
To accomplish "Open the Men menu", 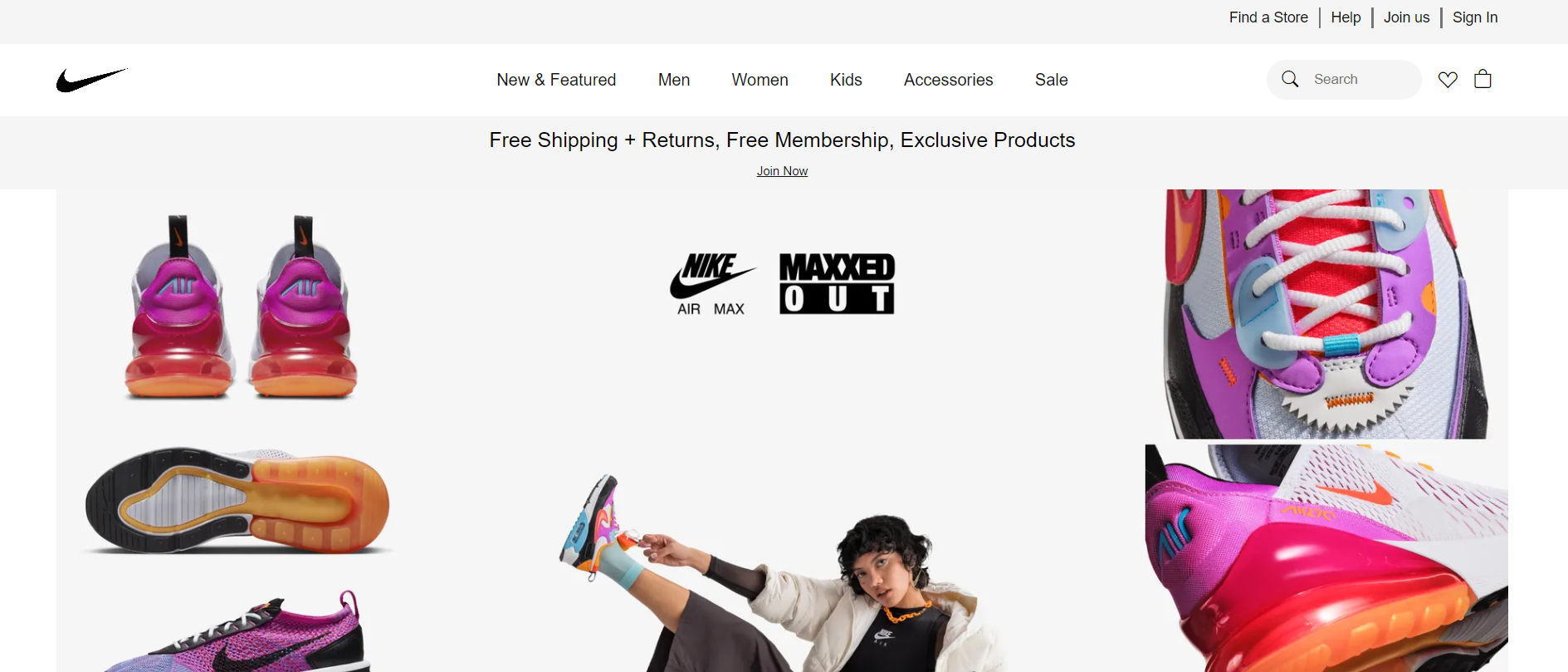I will point(674,80).
